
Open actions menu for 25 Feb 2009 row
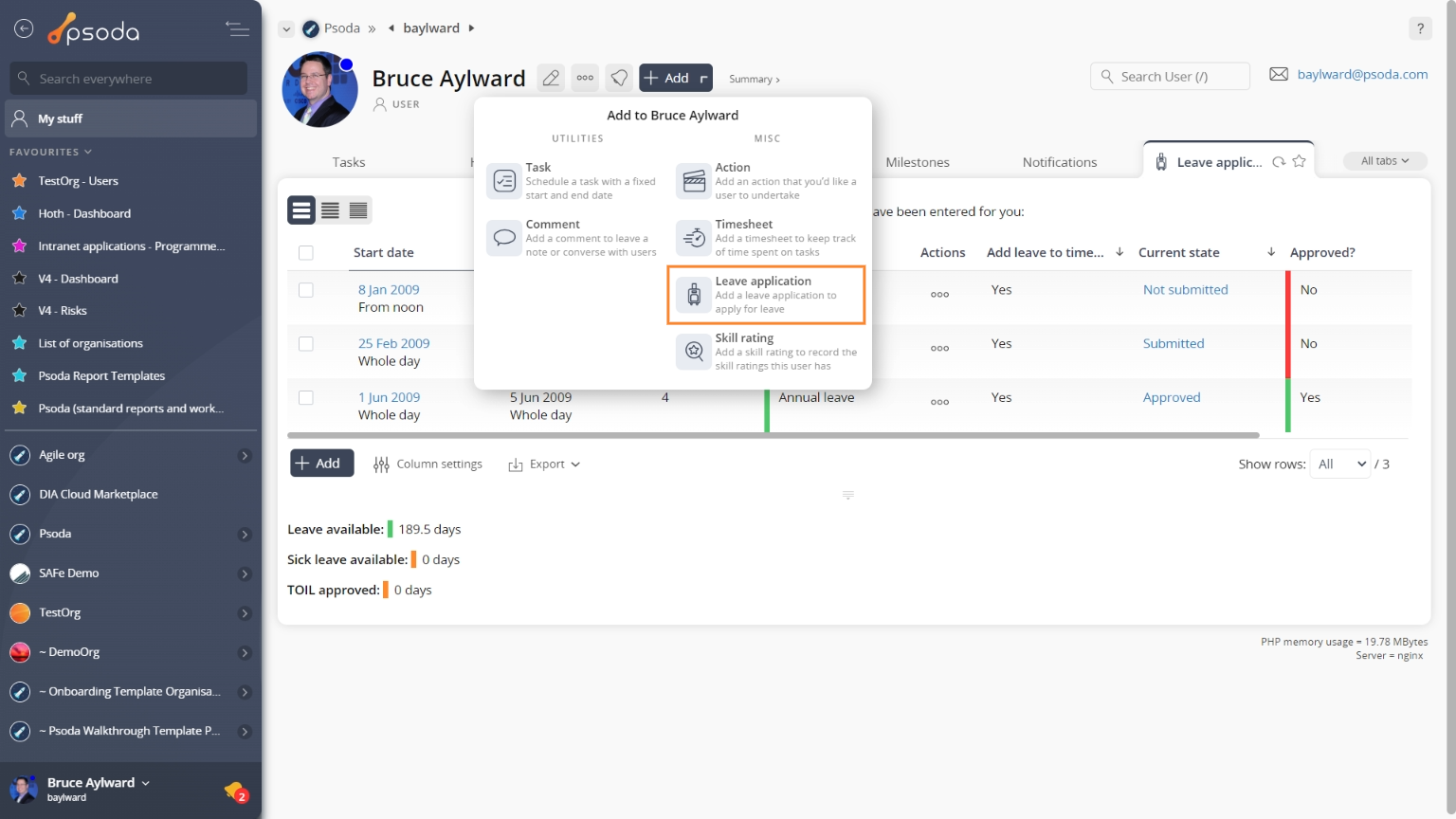939,348
